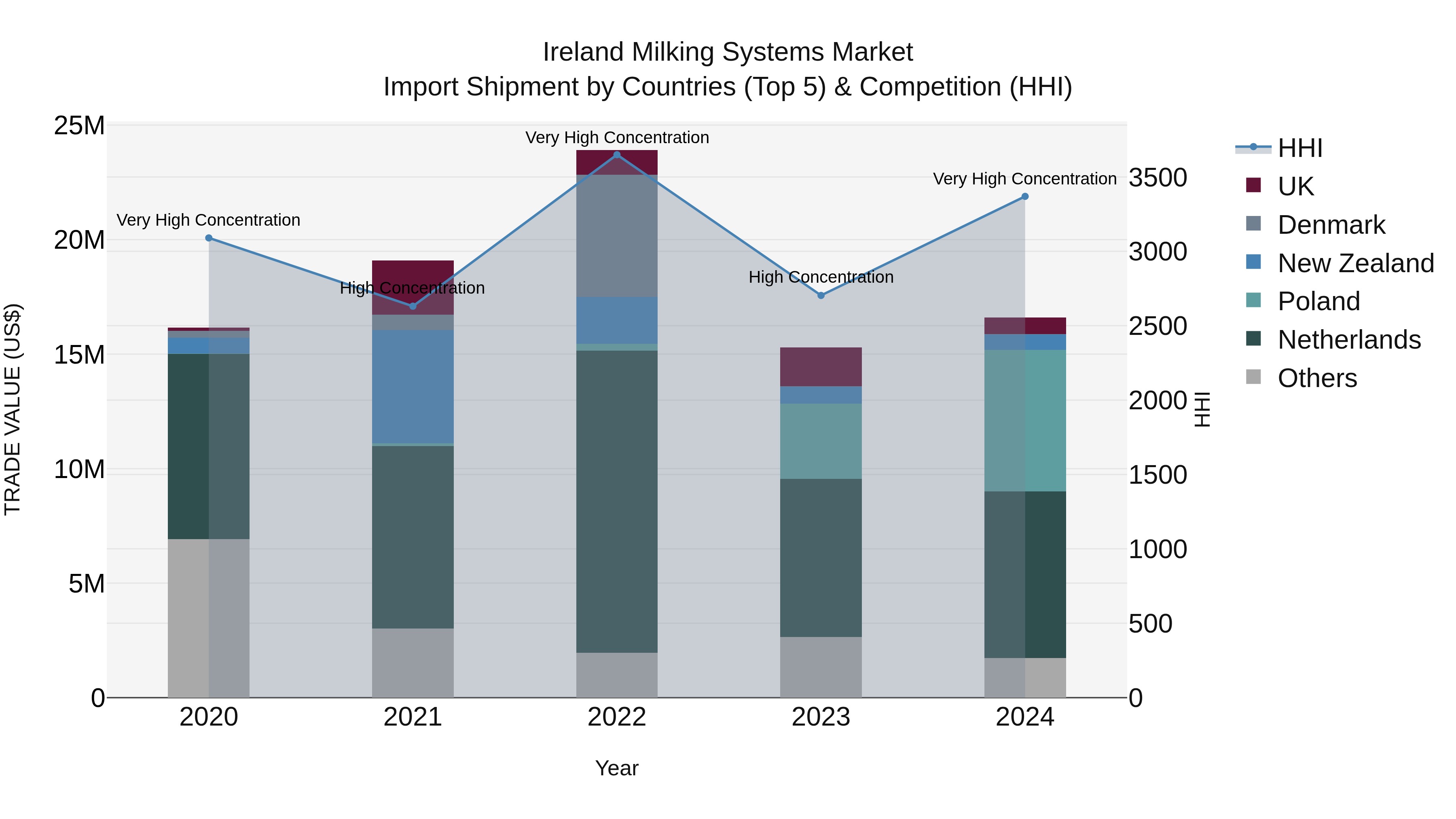Click the UK dark red legend swatch

1253,185
